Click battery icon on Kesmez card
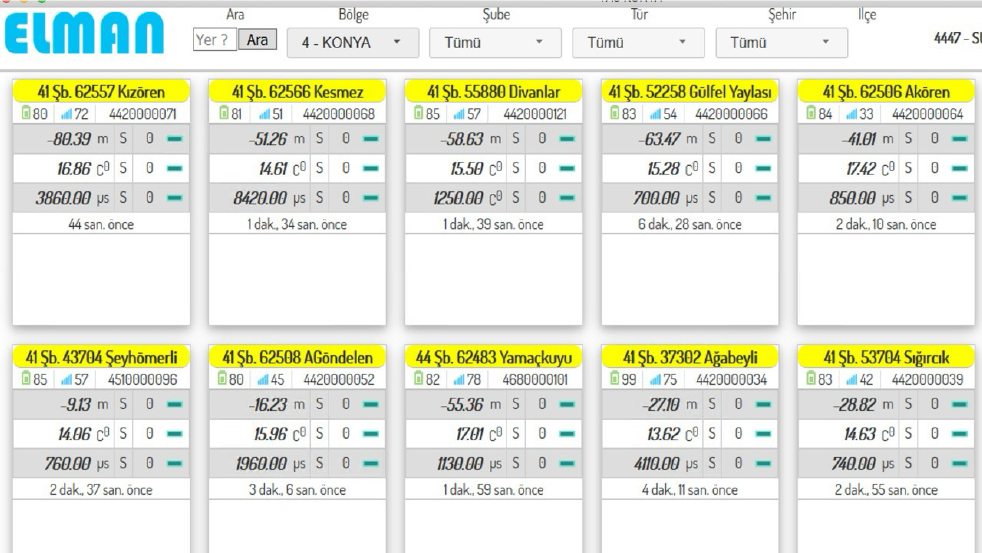The height and width of the screenshot is (553, 982). (224, 113)
